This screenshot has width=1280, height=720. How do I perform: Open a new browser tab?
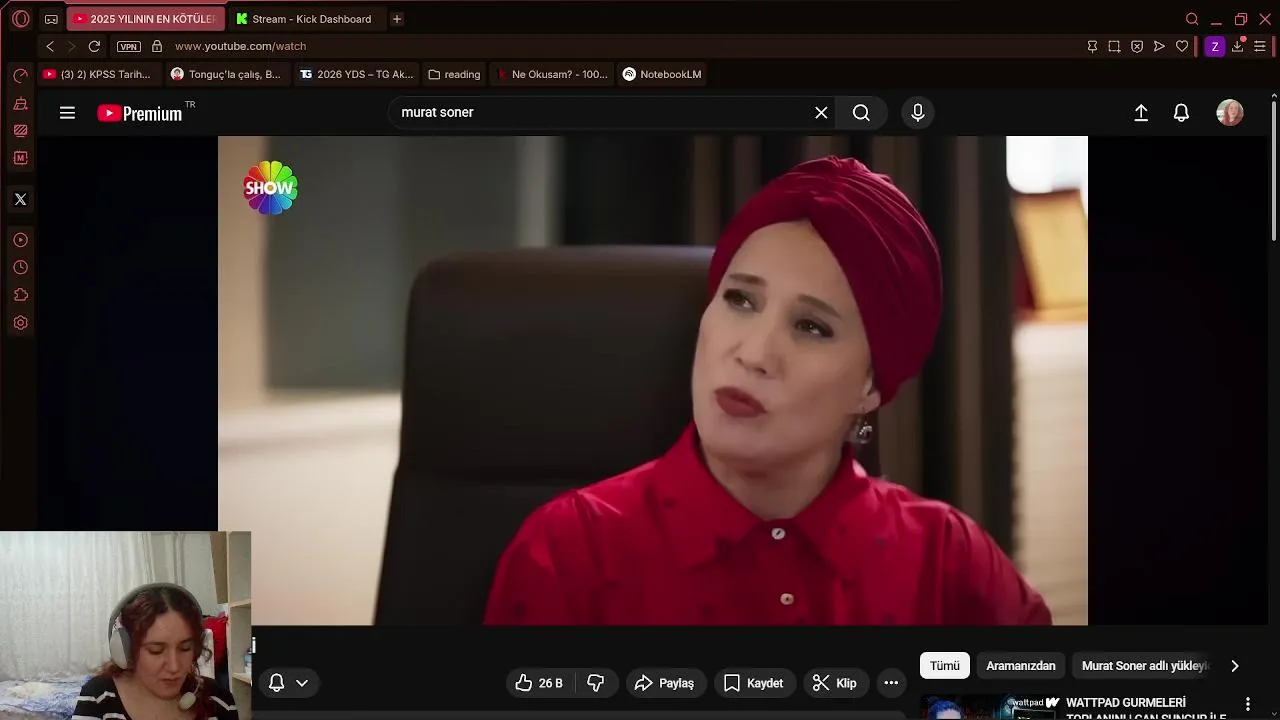(397, 19)
